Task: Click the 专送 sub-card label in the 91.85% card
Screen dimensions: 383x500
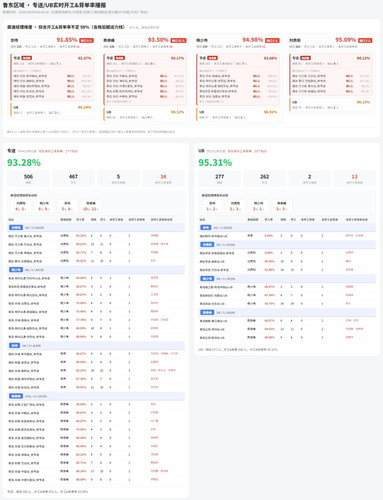Action: point(17,58)
